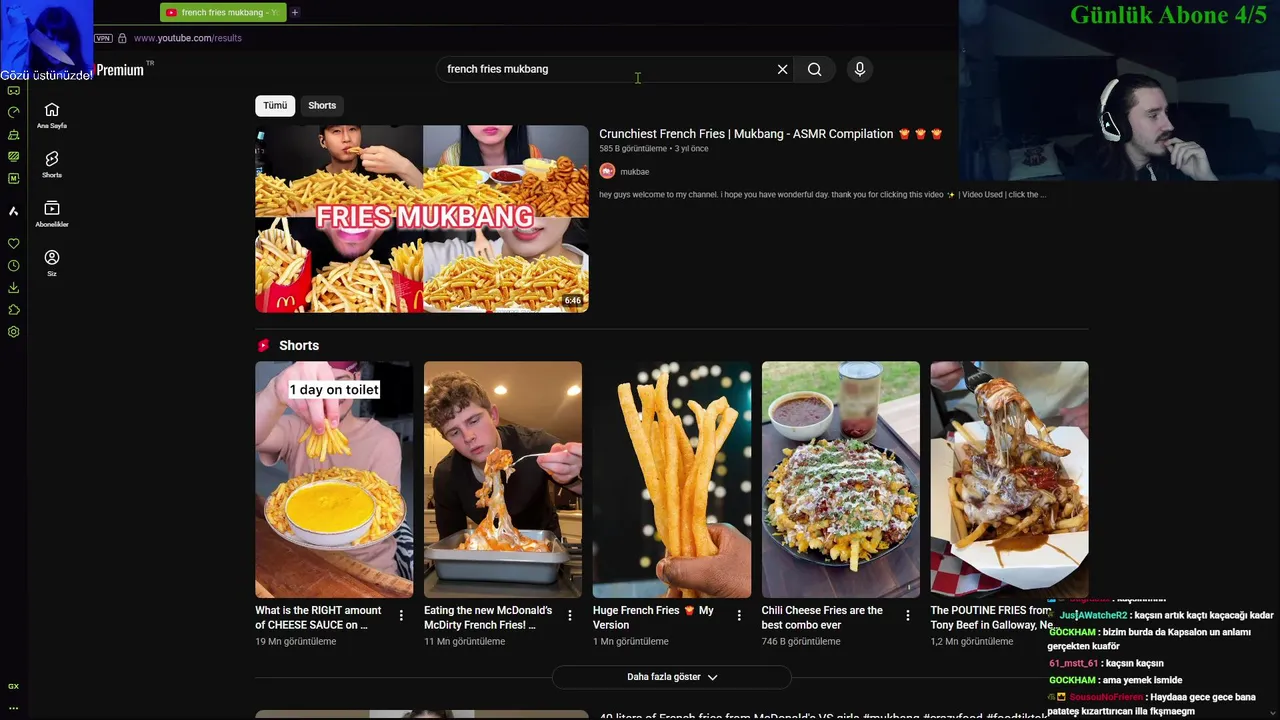The height and width of the screenshot is (720, 1280).
Task: Clear the search box with X
Action: [782, 69]
